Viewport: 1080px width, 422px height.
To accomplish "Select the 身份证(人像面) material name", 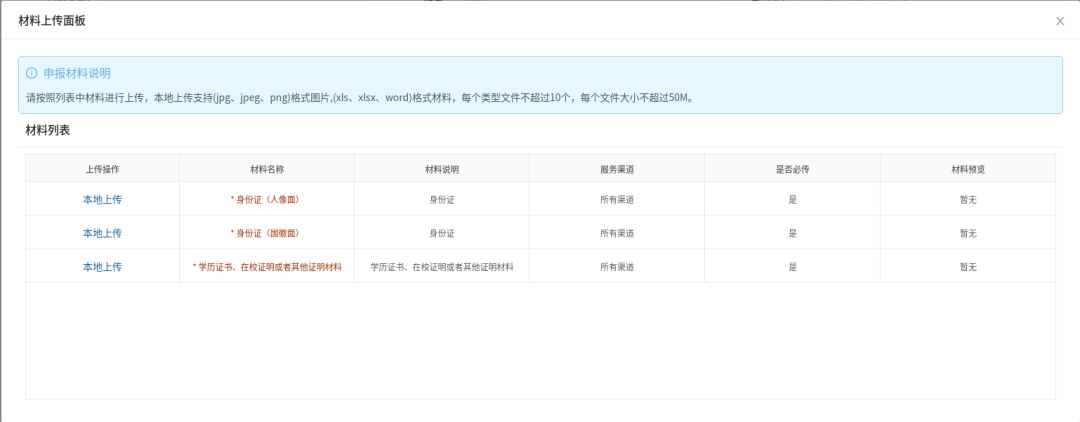I will tap(267, 199).
